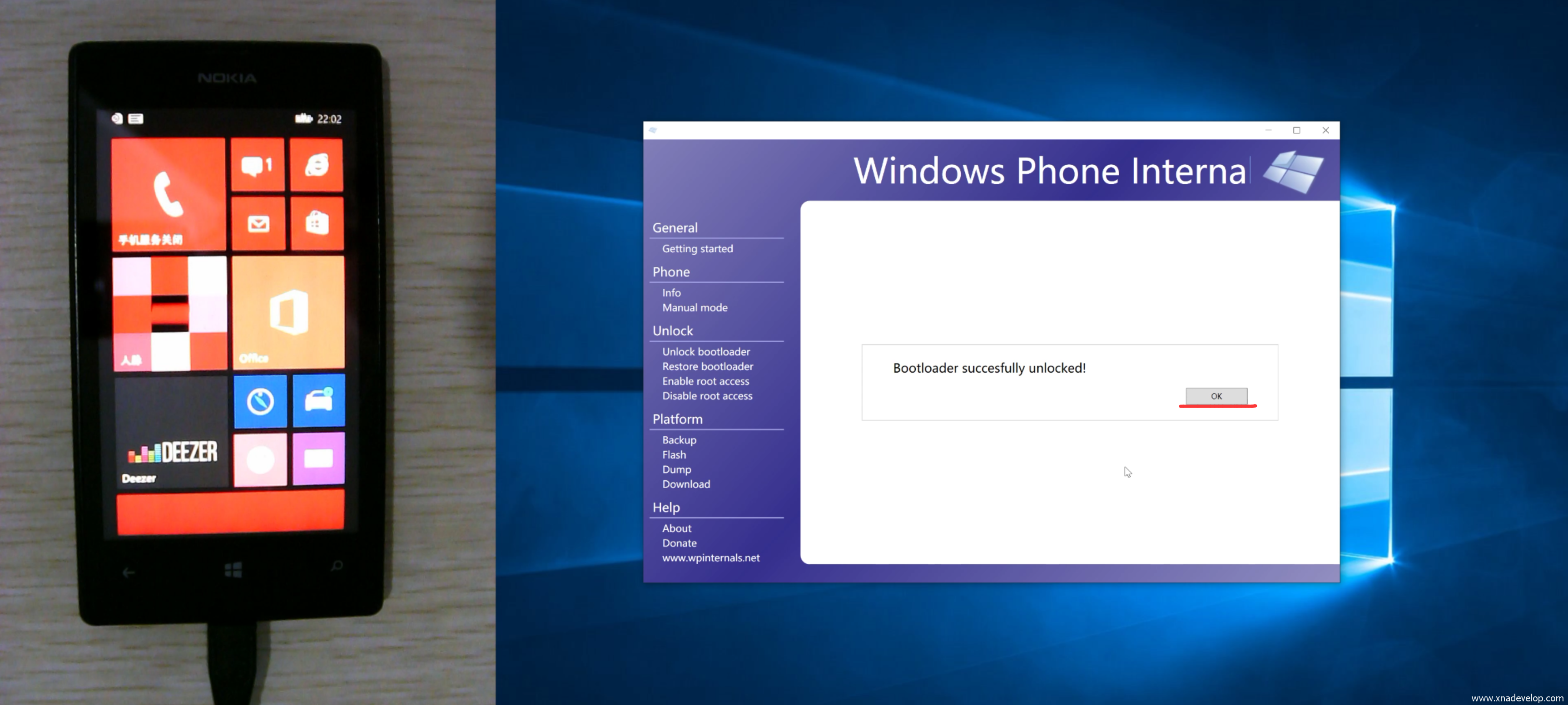Click Enable root access
The height and width of the screenshot is (705, 1568).
[x=705, y=381]
